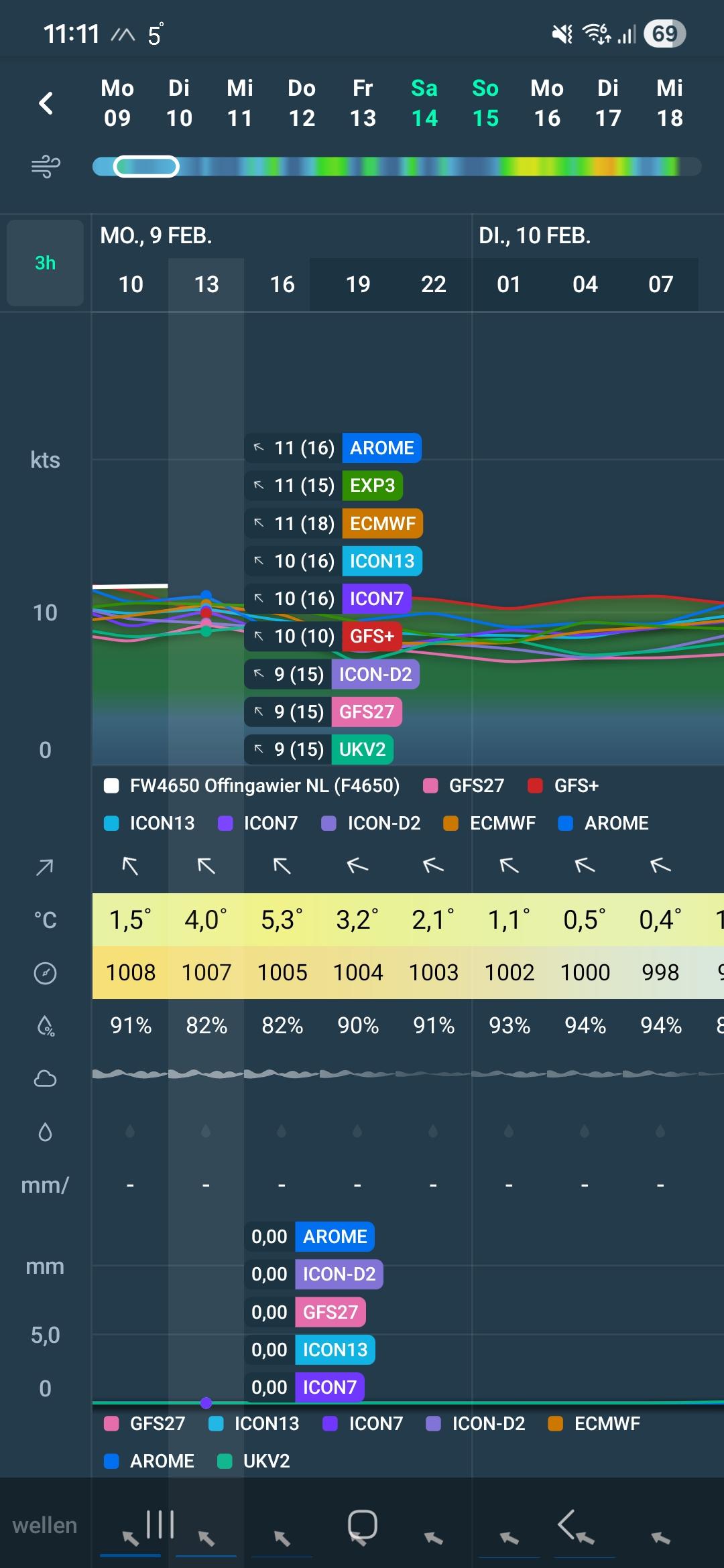Open the kts wind unit selector
The height and width of the screenshot is (1568, 724).
(x=45, y=460)
